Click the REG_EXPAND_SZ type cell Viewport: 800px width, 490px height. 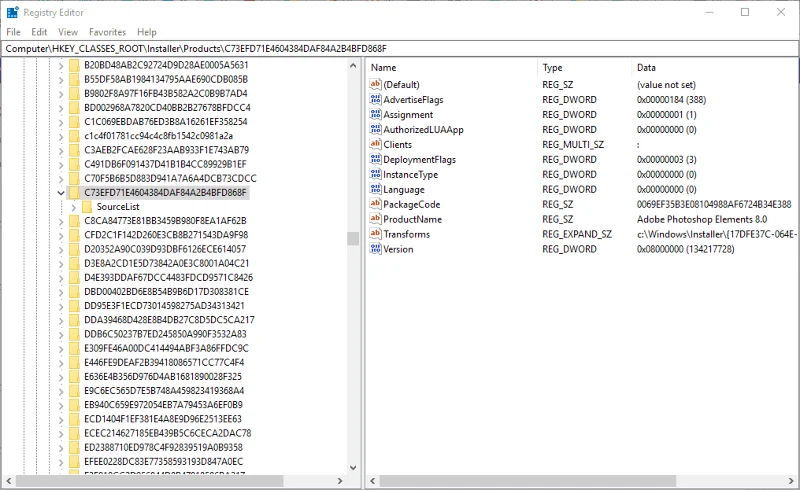577,234
